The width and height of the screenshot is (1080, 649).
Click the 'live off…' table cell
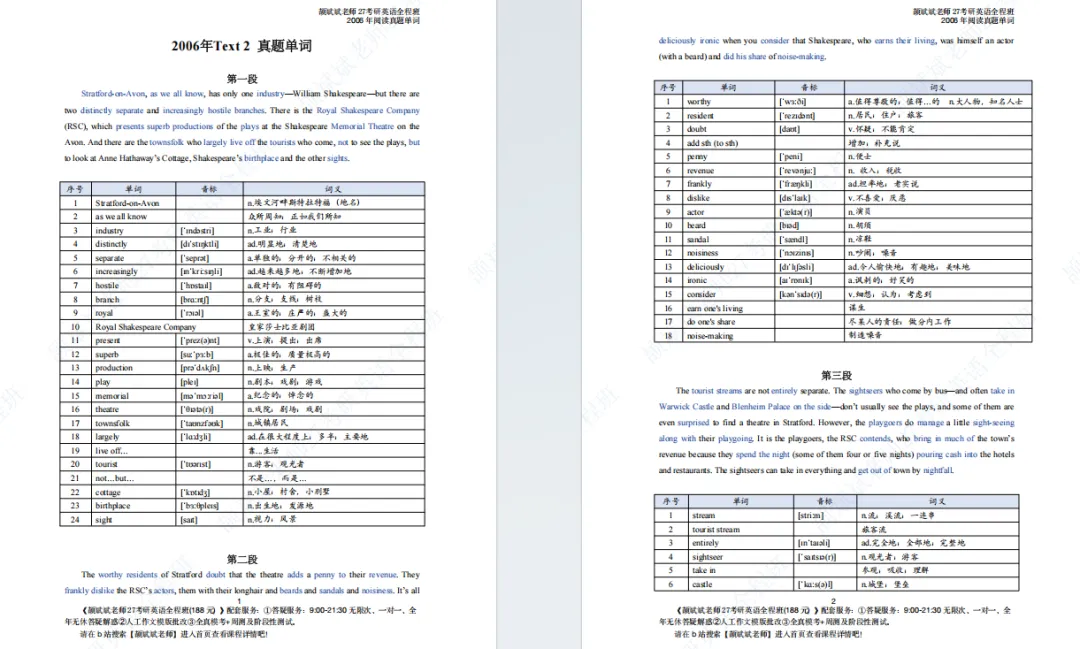click(x=134, y=451)
